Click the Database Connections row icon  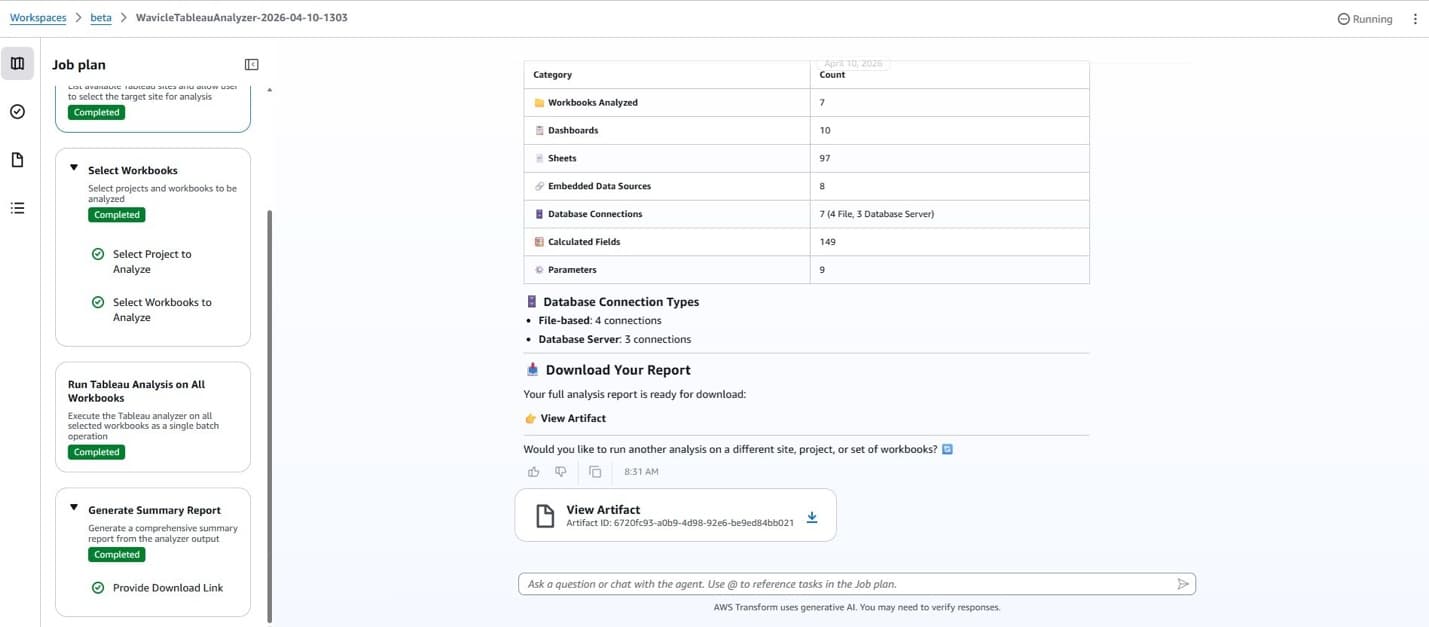click(539, 214)
